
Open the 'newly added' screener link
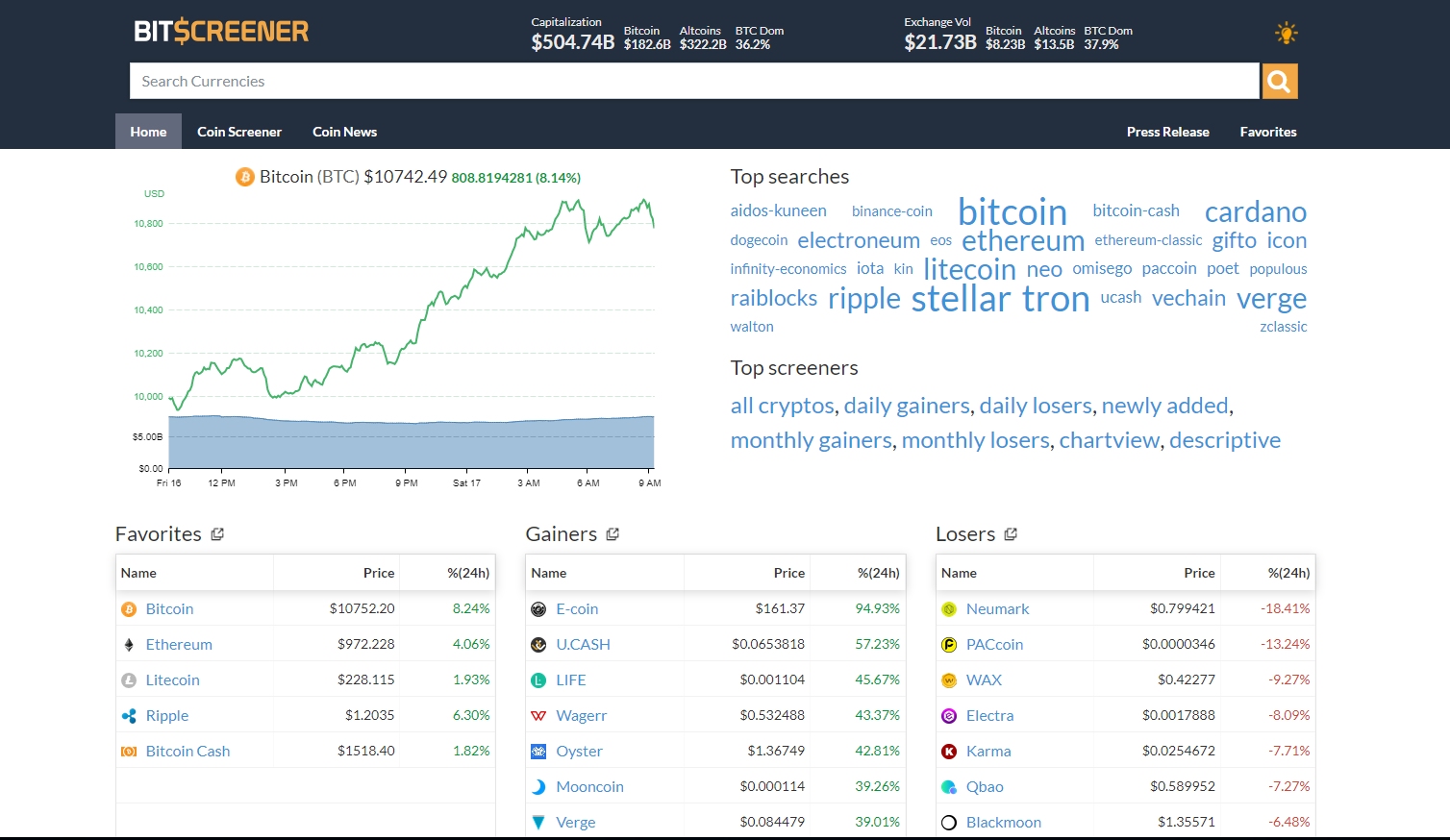(1165, 406)
